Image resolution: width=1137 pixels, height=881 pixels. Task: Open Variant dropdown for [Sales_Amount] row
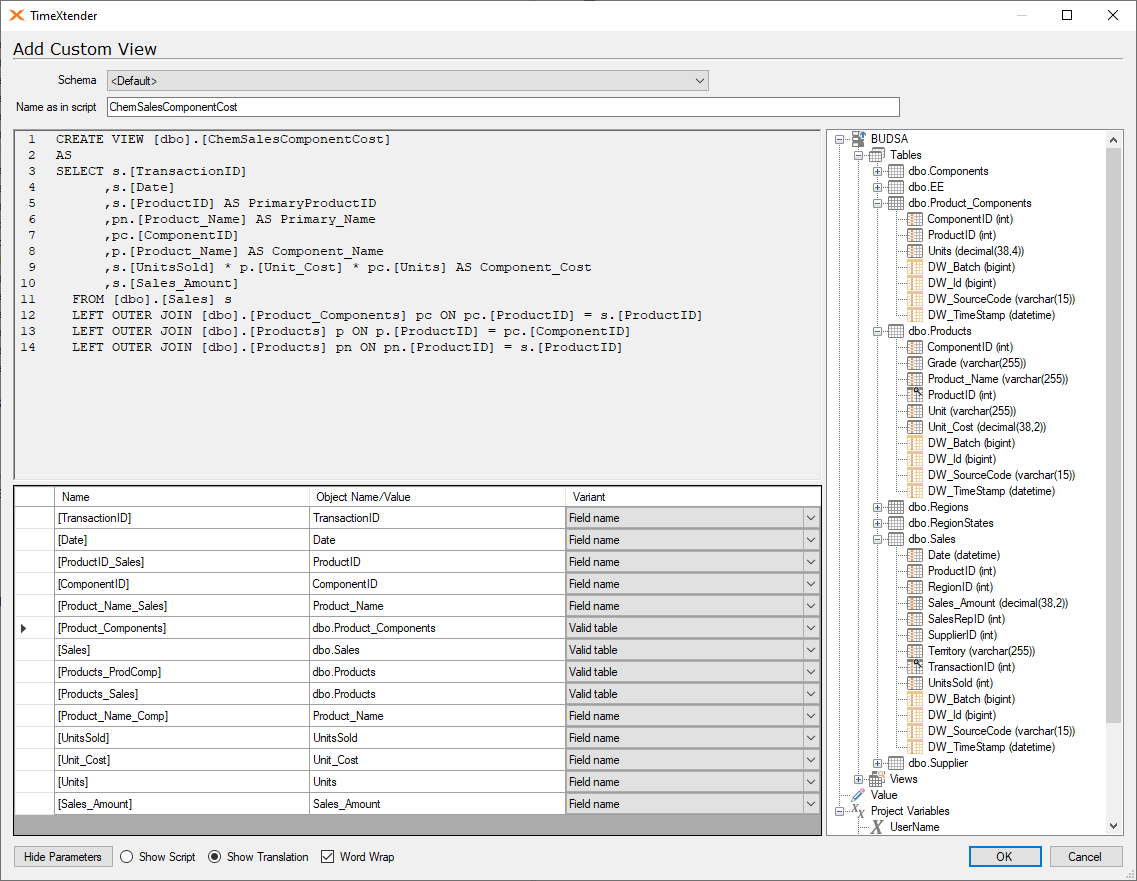(x=811, y=803)
